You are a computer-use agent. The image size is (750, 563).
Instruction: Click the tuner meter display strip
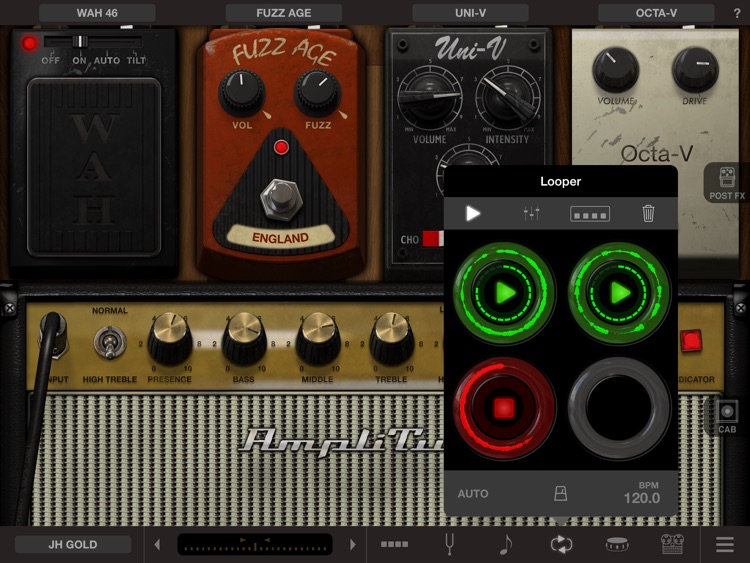tap(255, 544)
